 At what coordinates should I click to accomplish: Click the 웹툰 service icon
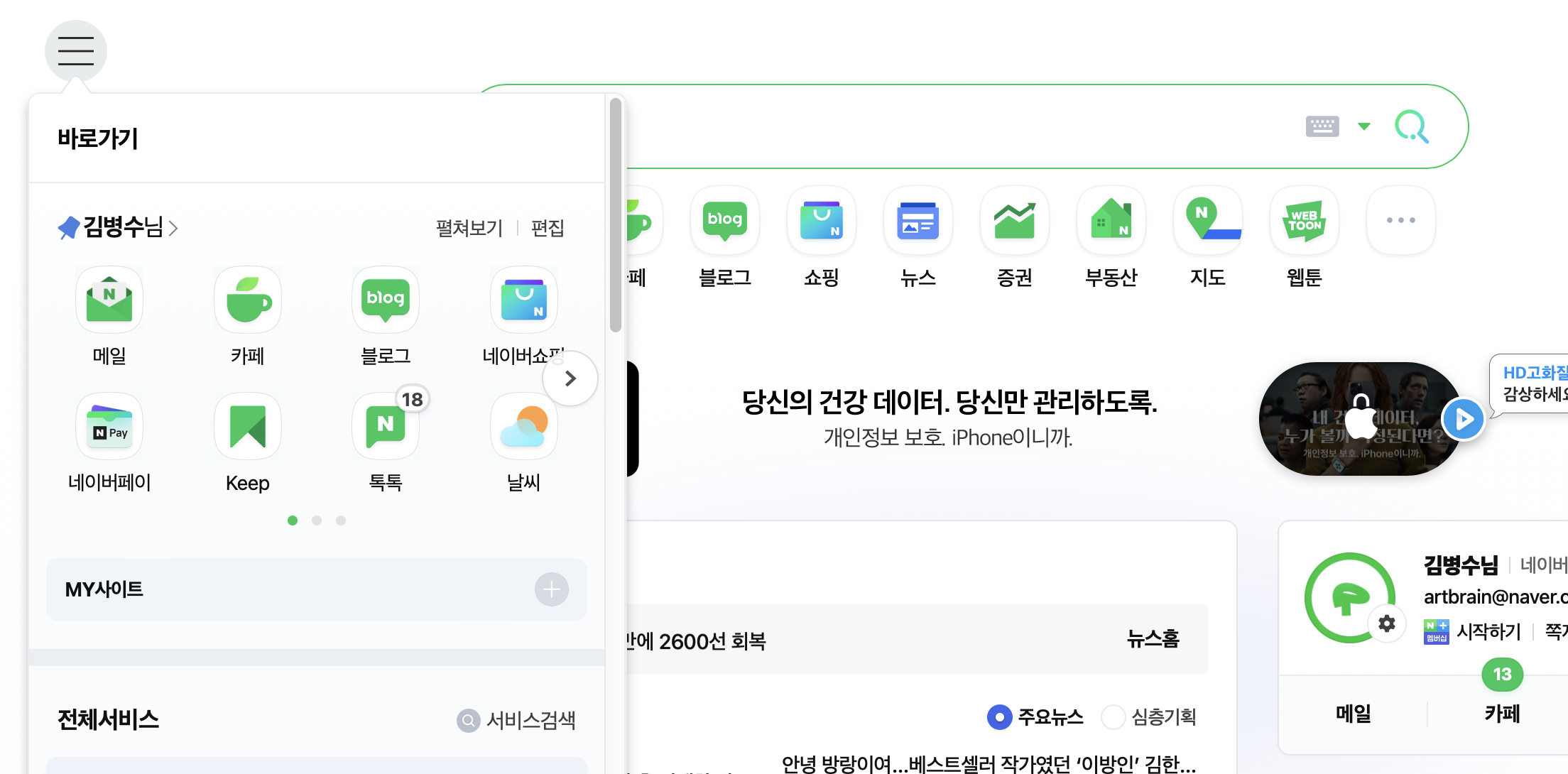[1304, 221]
